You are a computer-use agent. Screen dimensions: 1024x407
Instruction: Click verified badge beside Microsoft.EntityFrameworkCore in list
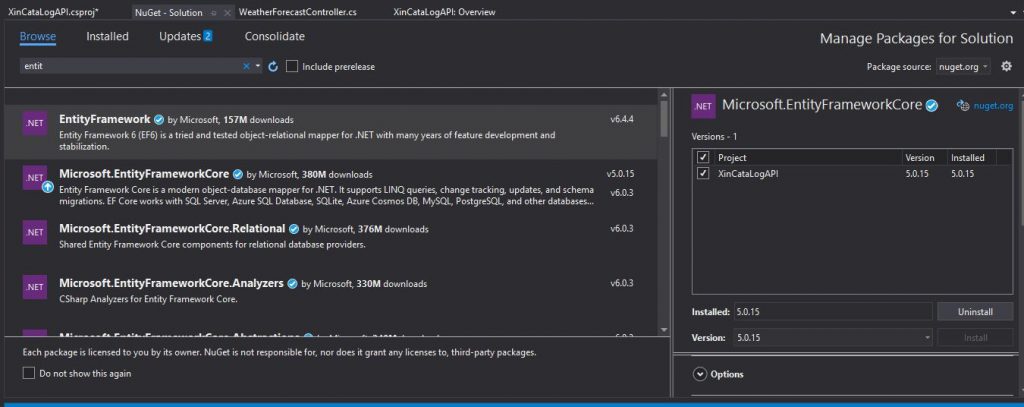coord(238,174)
